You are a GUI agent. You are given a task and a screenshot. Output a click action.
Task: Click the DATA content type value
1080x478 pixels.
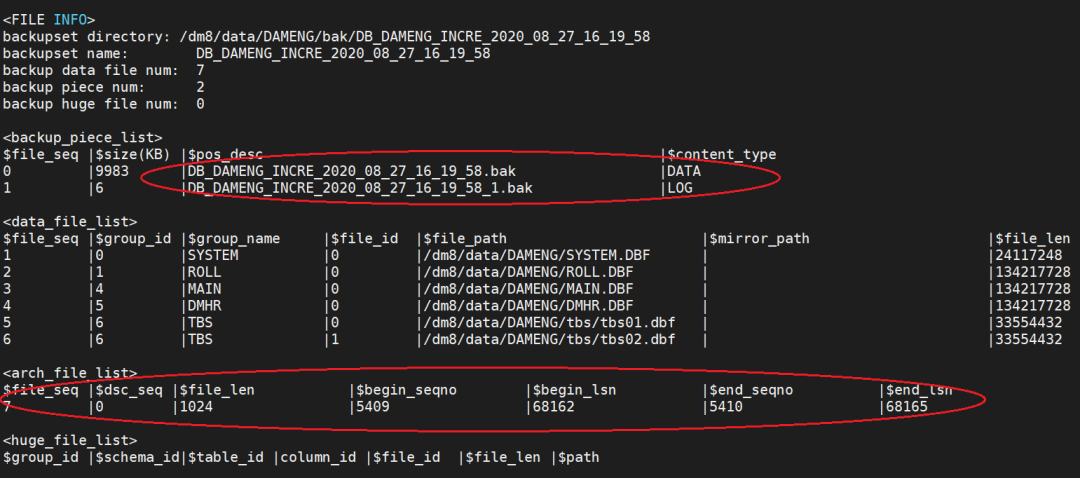click(685, 171)
